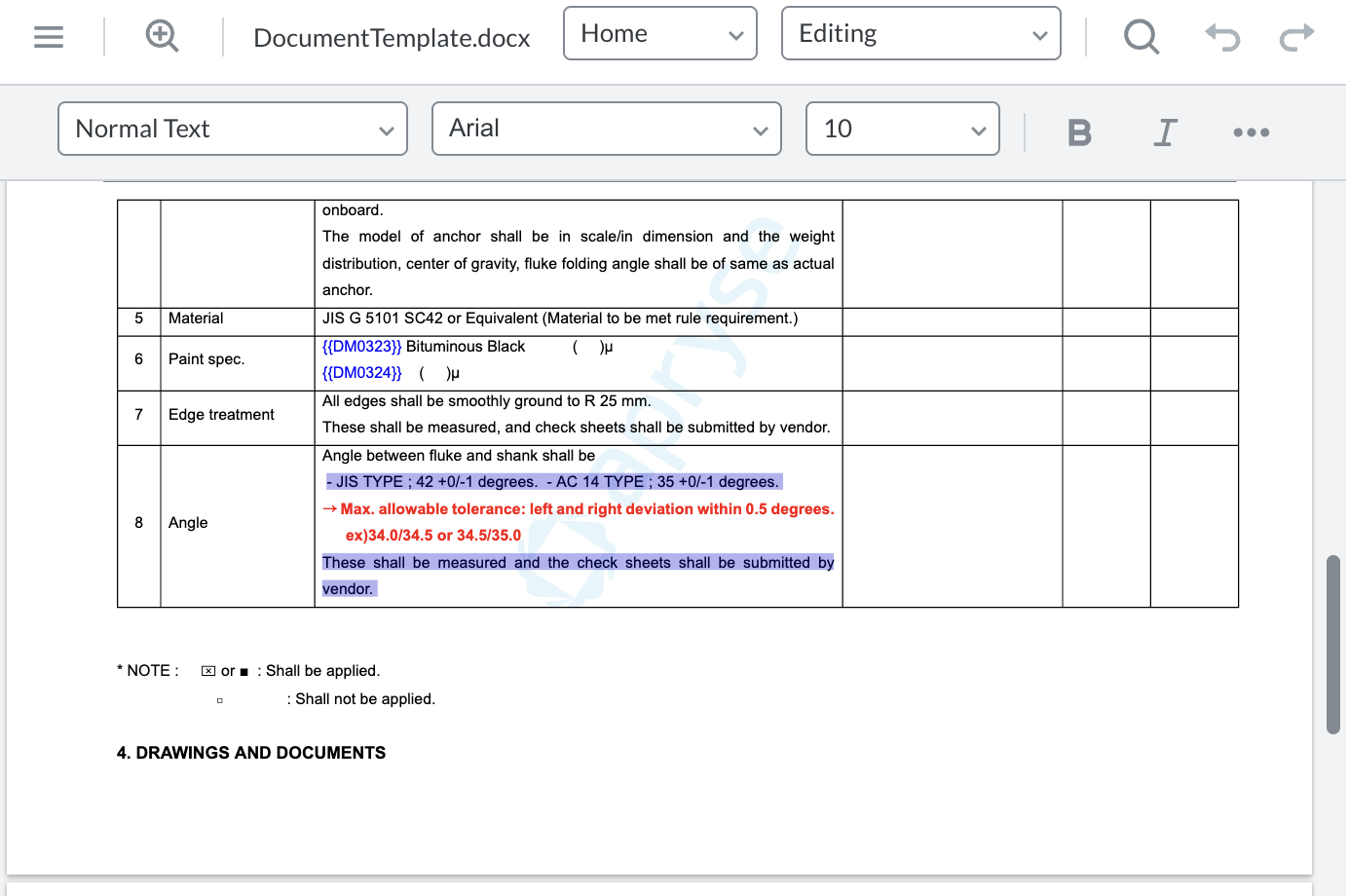Screen dimensions: 1348x896
Task: Change the Arial font selection
Action: pos(606,129)
